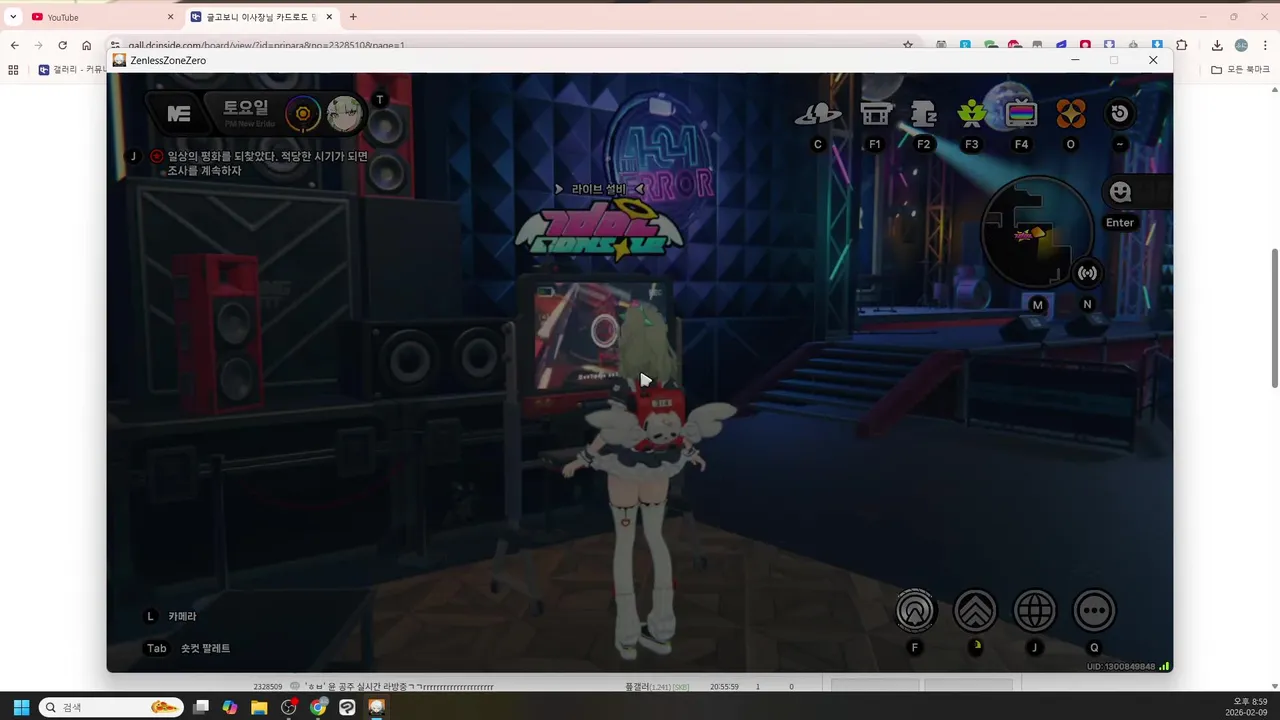Open the quest text about restored daily peace

coord(268,163)
